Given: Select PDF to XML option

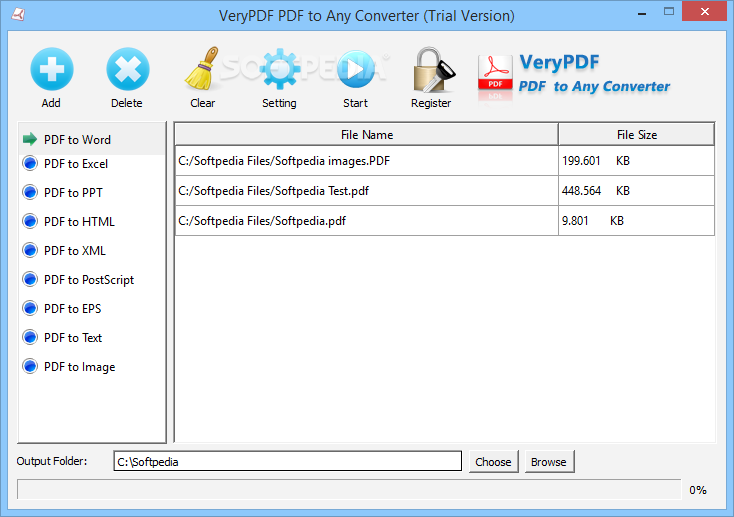Looking at the screenshot, I should point(64,251).
